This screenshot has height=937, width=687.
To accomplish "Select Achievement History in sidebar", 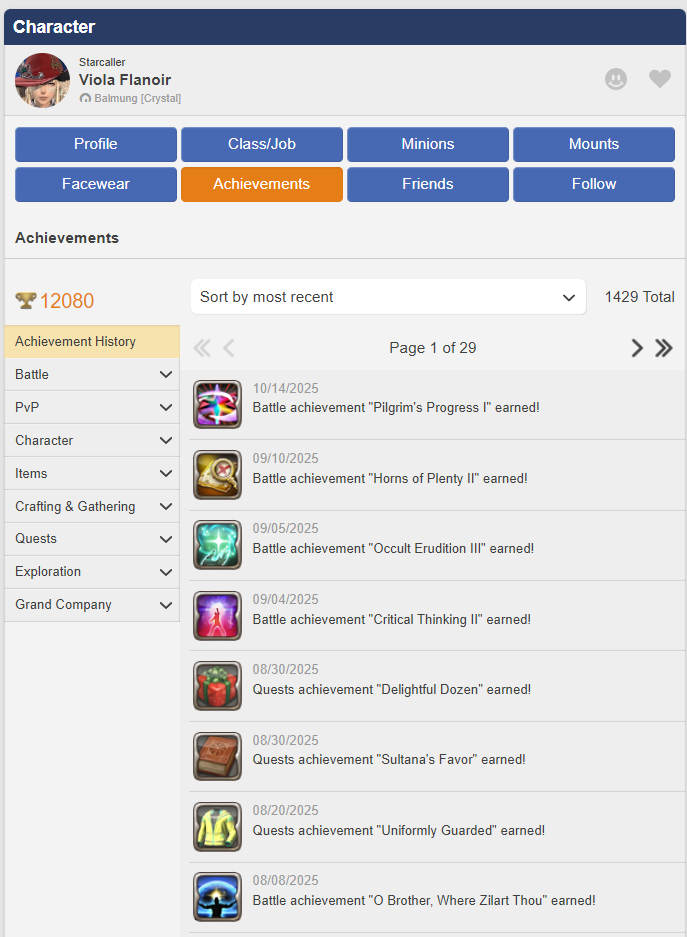I will pyautogui.click(x=92, y=342).
